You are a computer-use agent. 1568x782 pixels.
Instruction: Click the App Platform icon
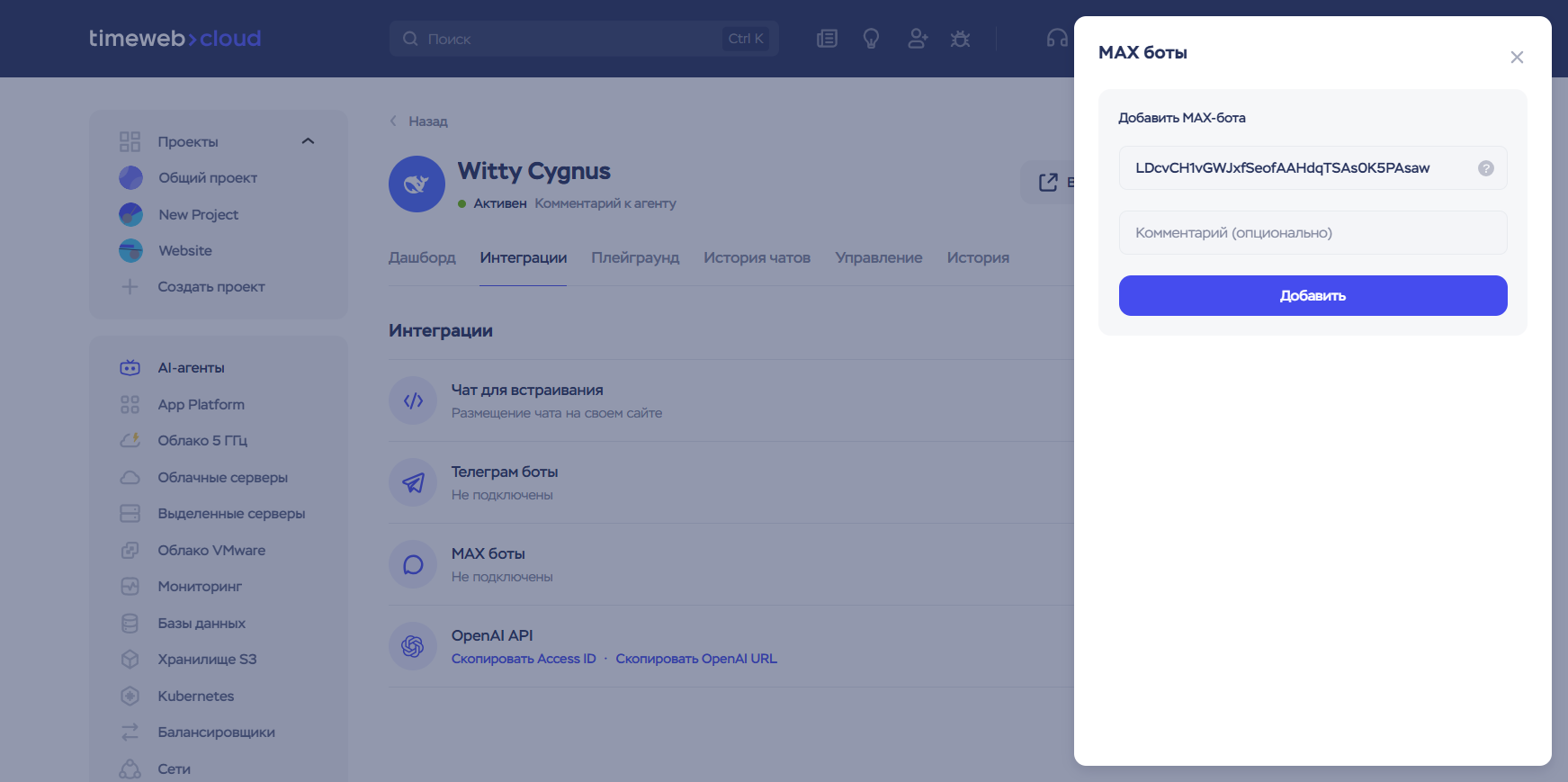click(x=130, y=405)
